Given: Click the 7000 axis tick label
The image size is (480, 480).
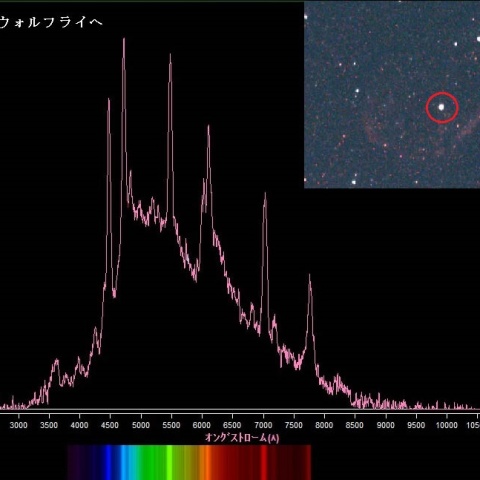Looking at the screenshot, I should [263, 425].
